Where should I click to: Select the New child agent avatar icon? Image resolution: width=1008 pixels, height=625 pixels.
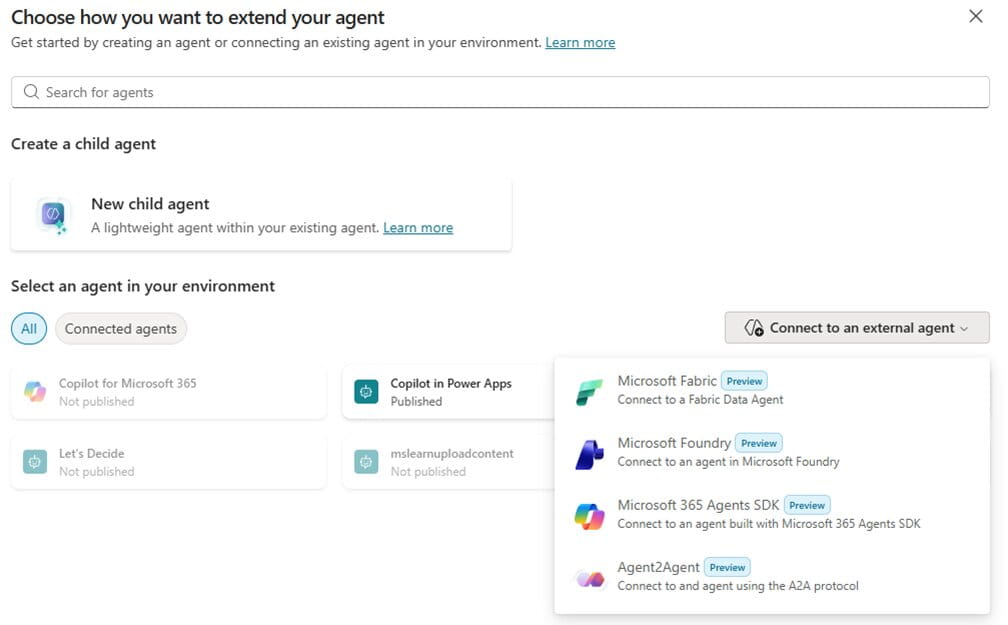point(51,214)
